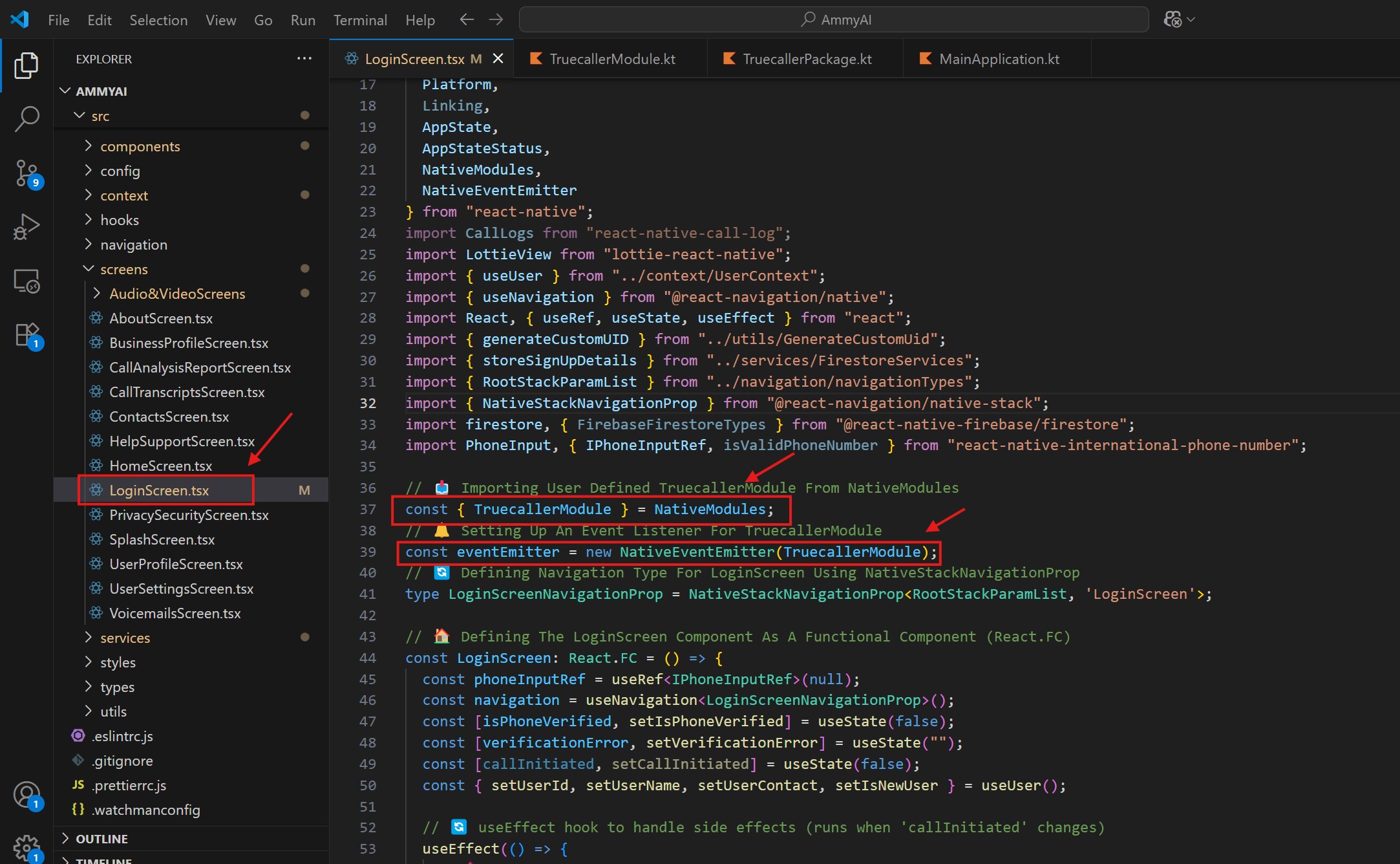
Task: Open Remote Explorer view icon
Action: (x=27, y=281)
